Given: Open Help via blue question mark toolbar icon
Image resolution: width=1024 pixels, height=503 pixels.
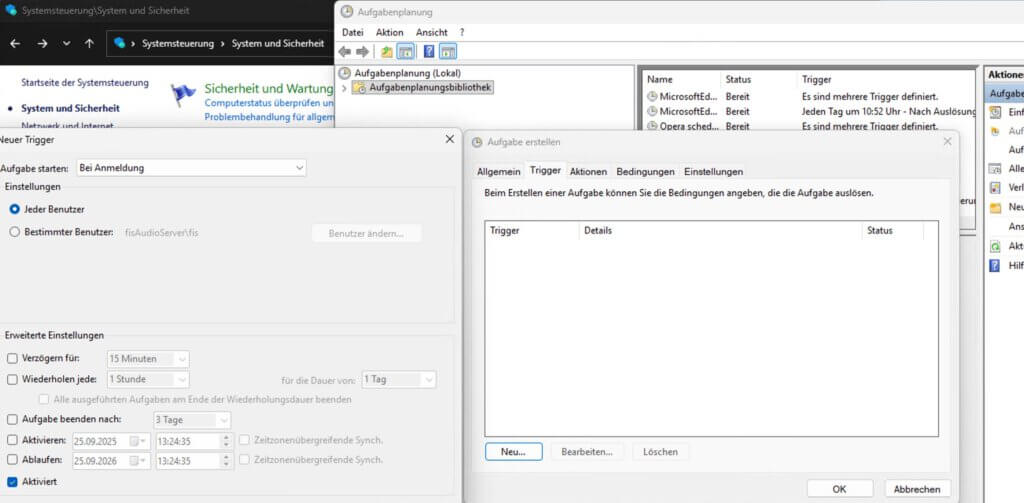Looking at the screenshot, I should [429, 52].
